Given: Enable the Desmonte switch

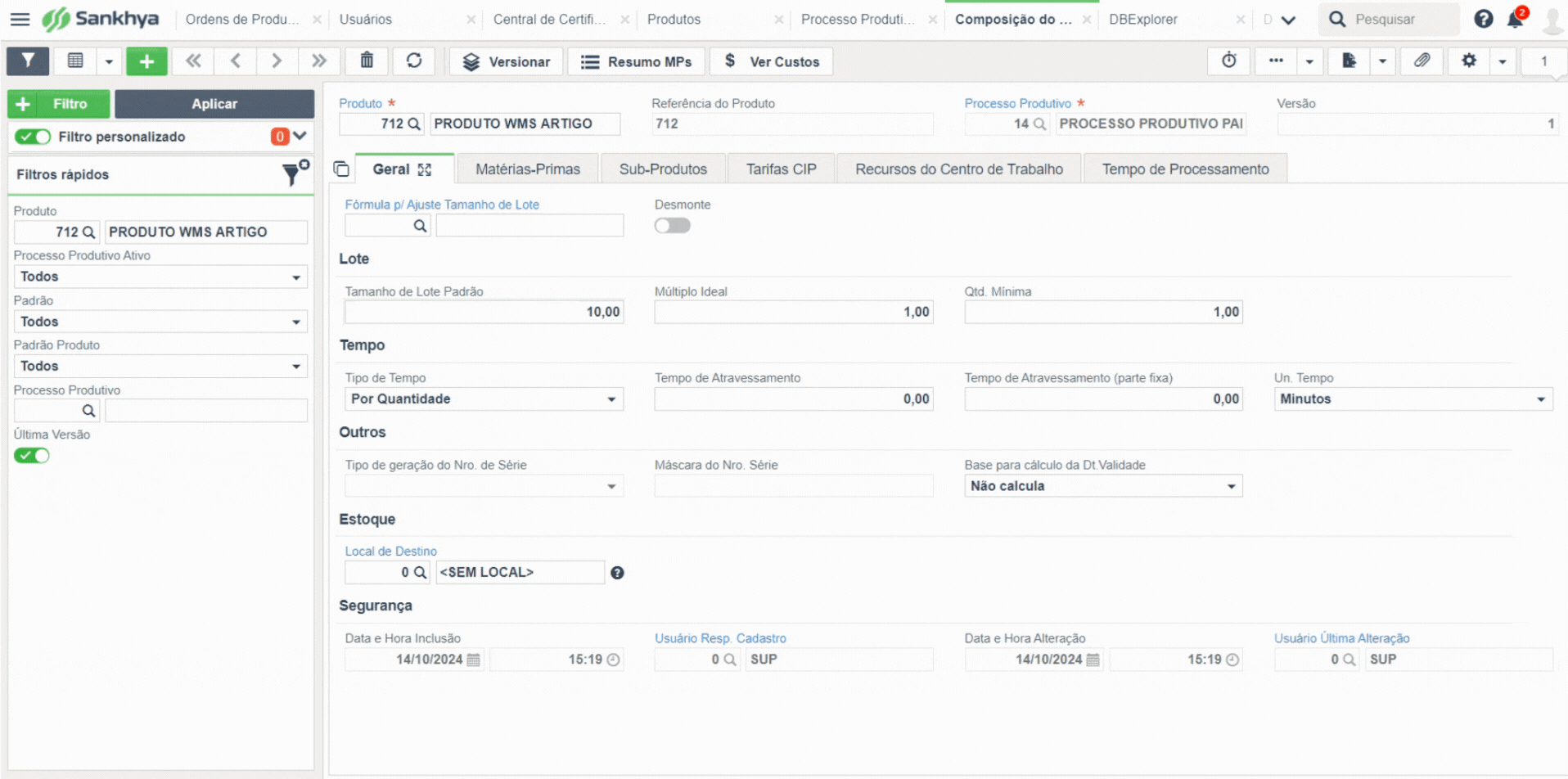Looking at the screenshot, I should [x=672, y=226].
